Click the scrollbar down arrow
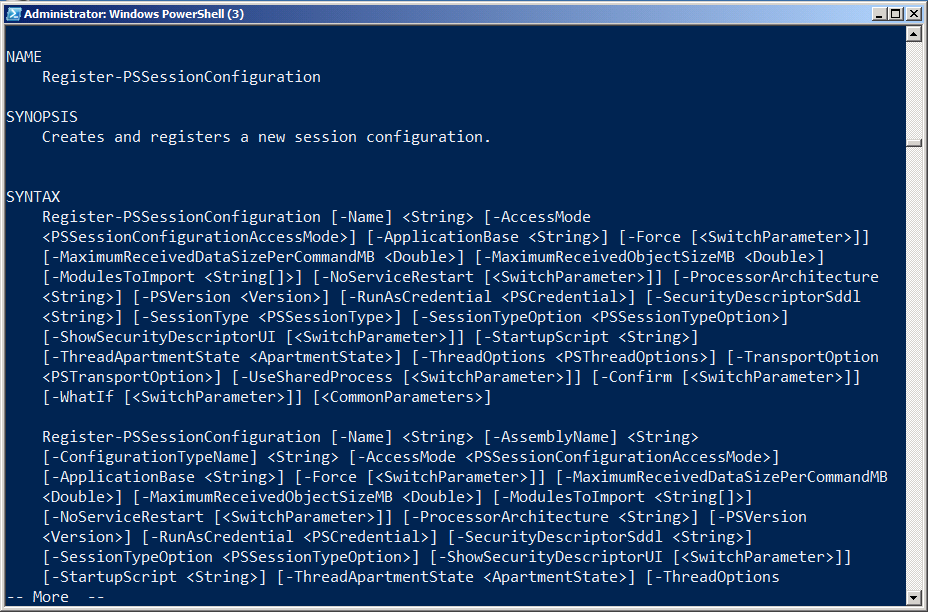 pyautogui.click(x=913, y=597)
